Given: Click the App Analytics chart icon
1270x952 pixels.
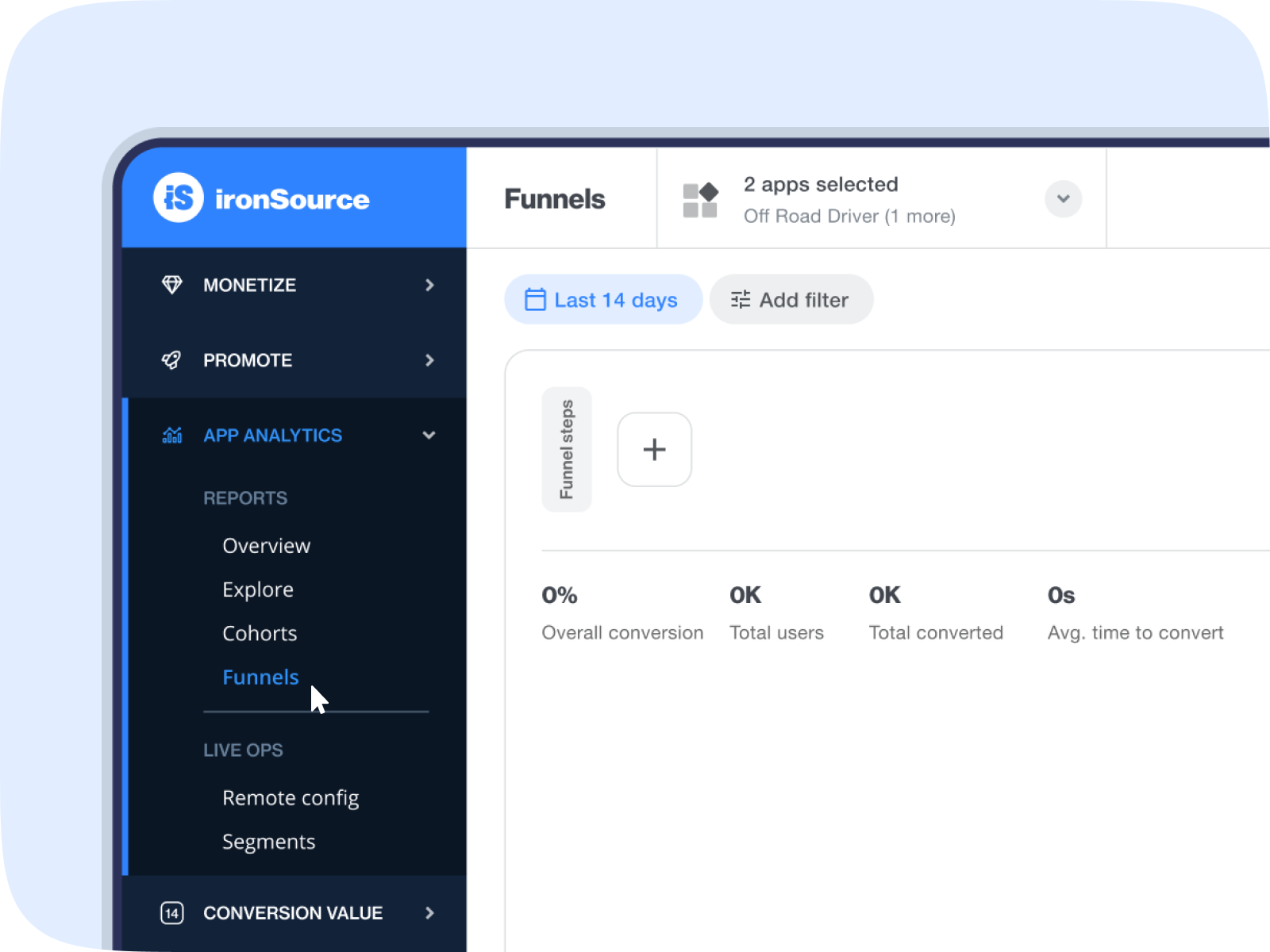Looking at the screenshot, I should pos(171,435).
